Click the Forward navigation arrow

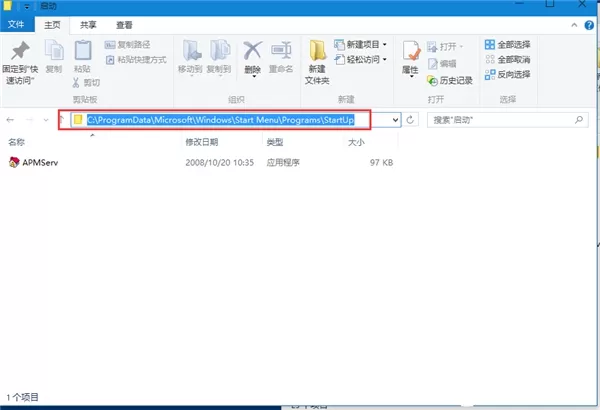point(29,120)
